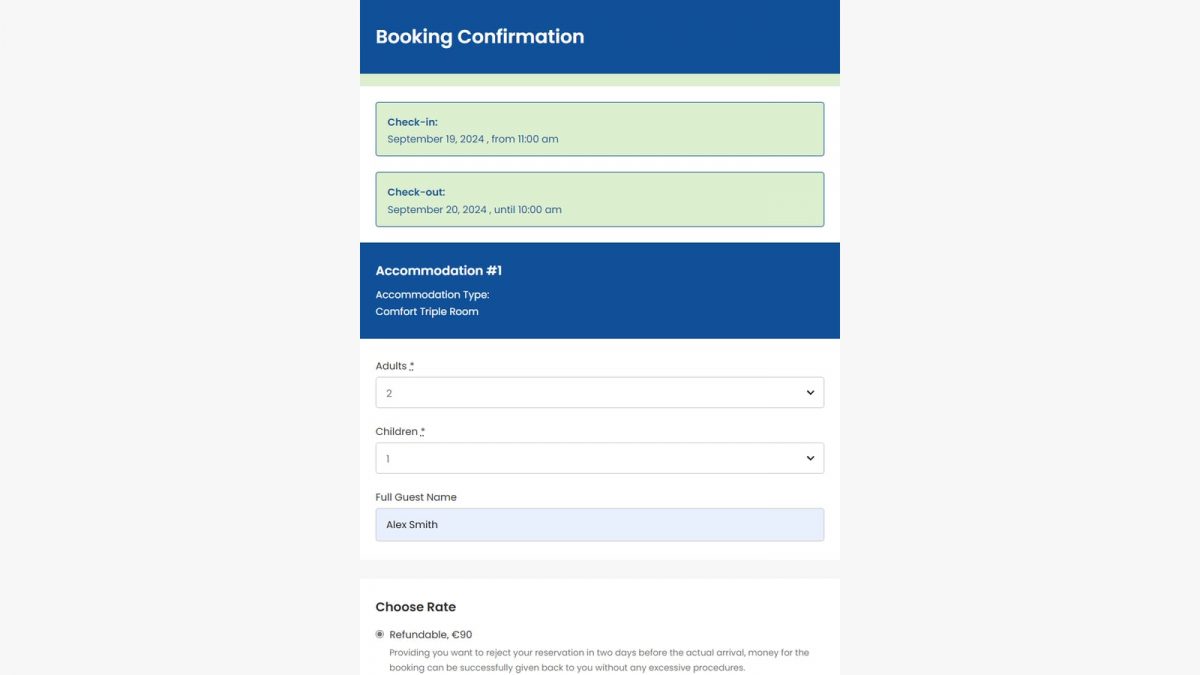Click the Accommodation #1 section header
1200x675 pixels.
pyautogui.click(x=437, y=270)
